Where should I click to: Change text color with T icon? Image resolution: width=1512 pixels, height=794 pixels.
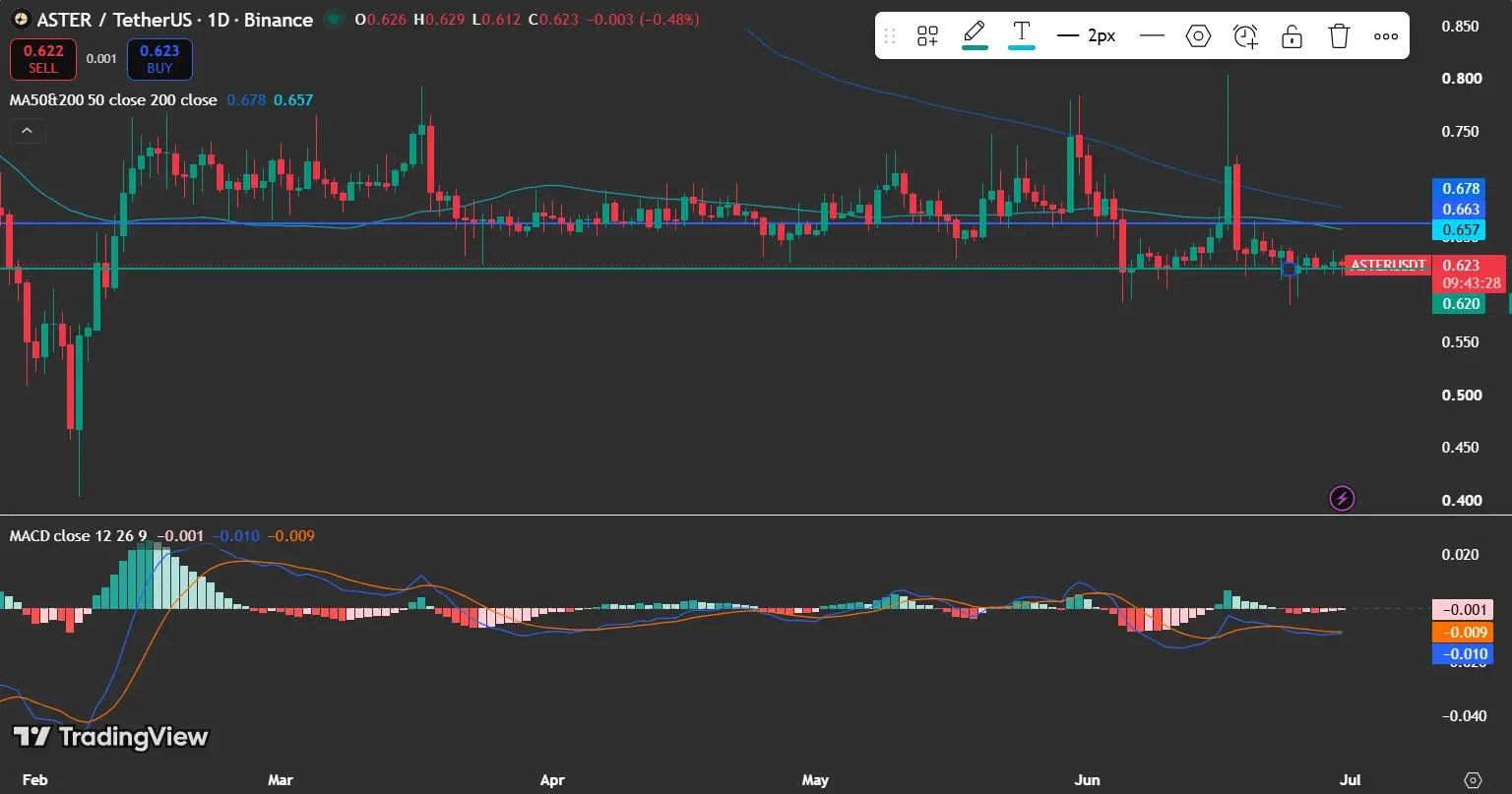coord(1022,35)
